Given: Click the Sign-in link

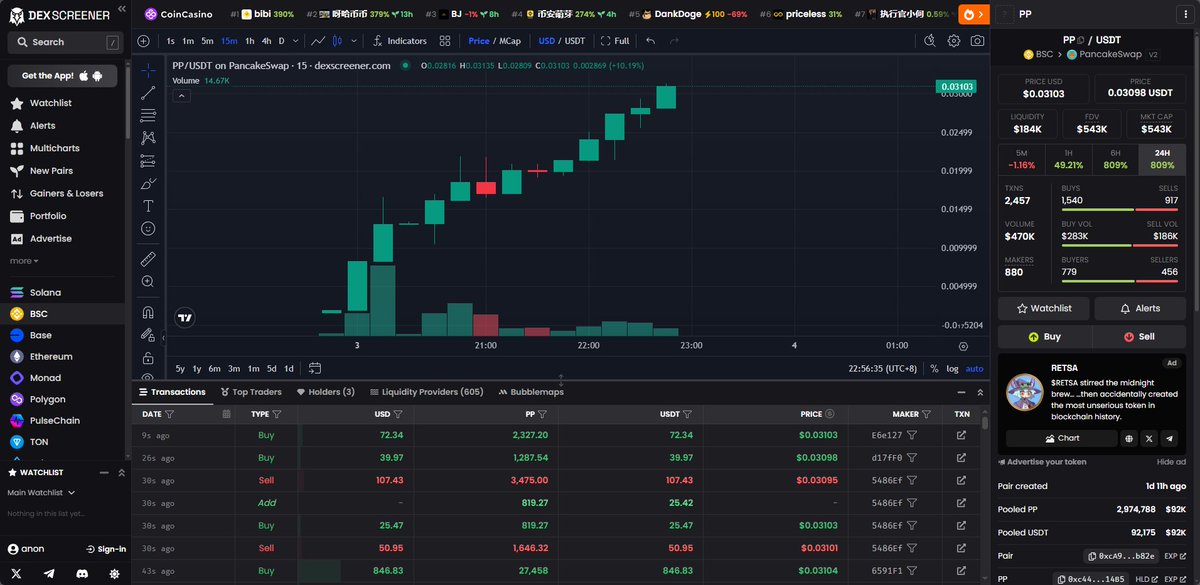Looking at the screenshot, I should pyautogui.click(x=105, y=549).
